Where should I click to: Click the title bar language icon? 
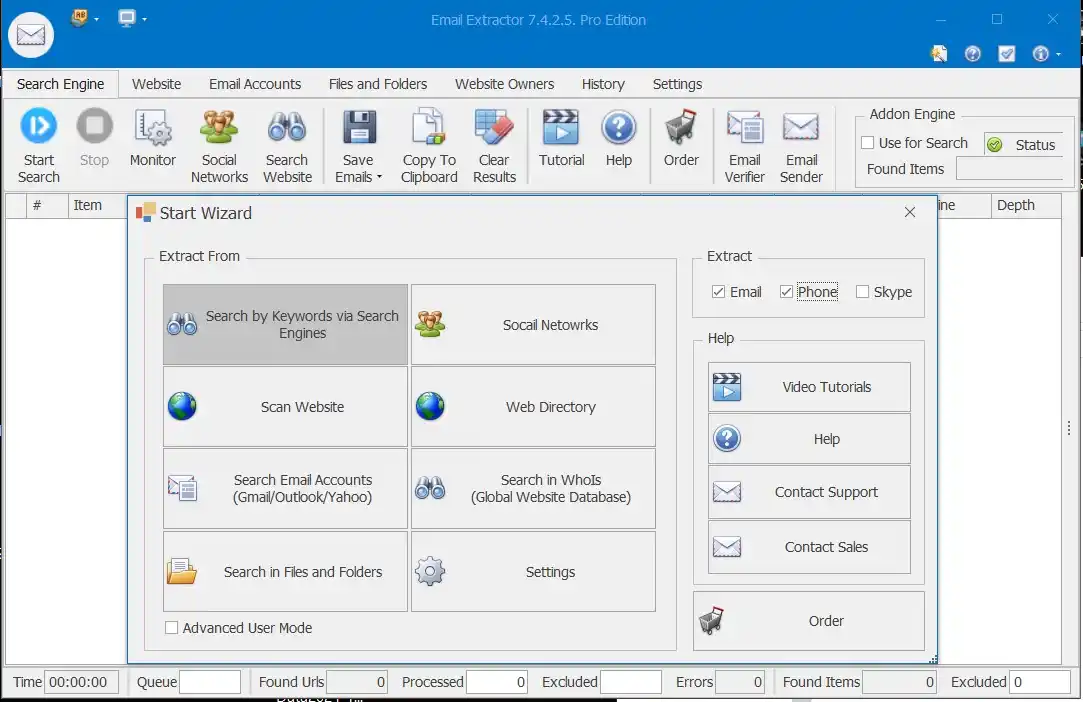pyautogui.click(x=79, y=18)
